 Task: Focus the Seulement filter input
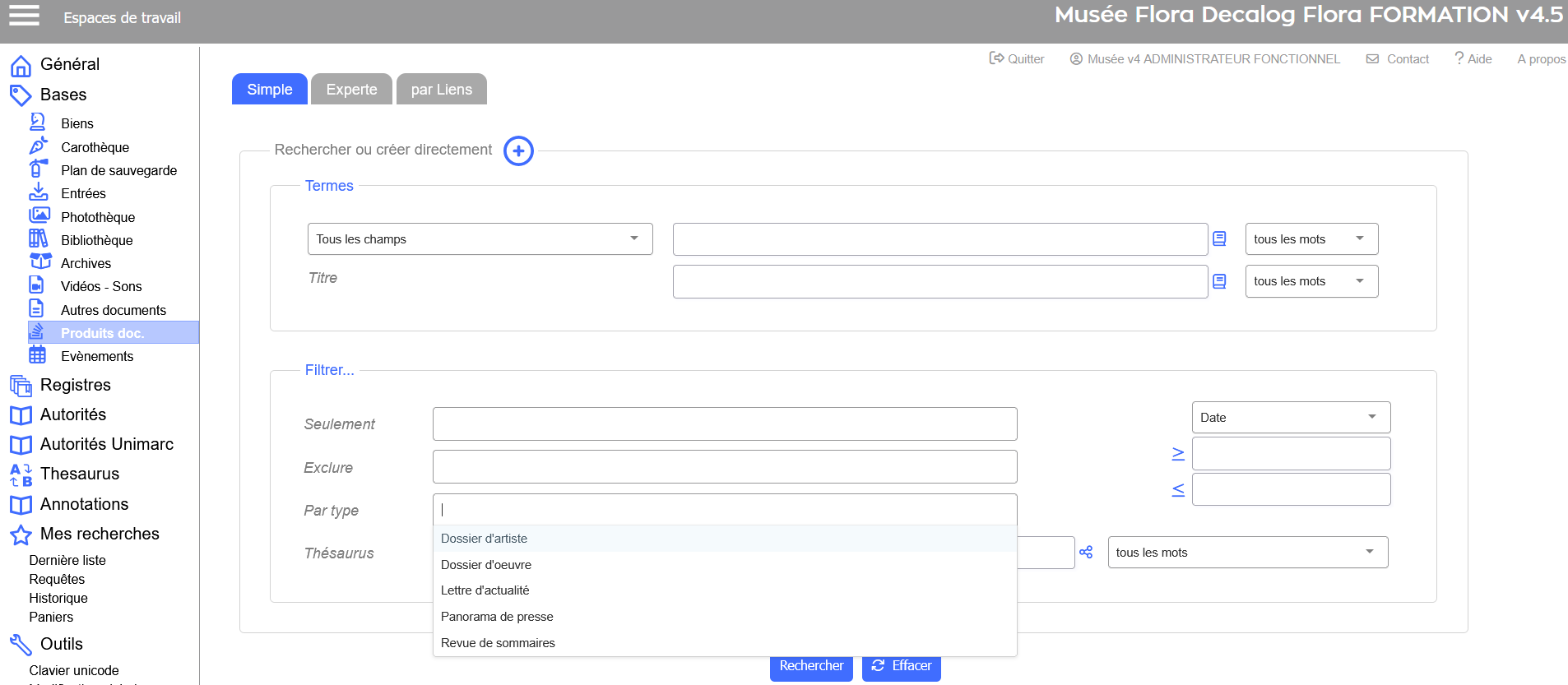pyautogui.click(x=725, y=424)
